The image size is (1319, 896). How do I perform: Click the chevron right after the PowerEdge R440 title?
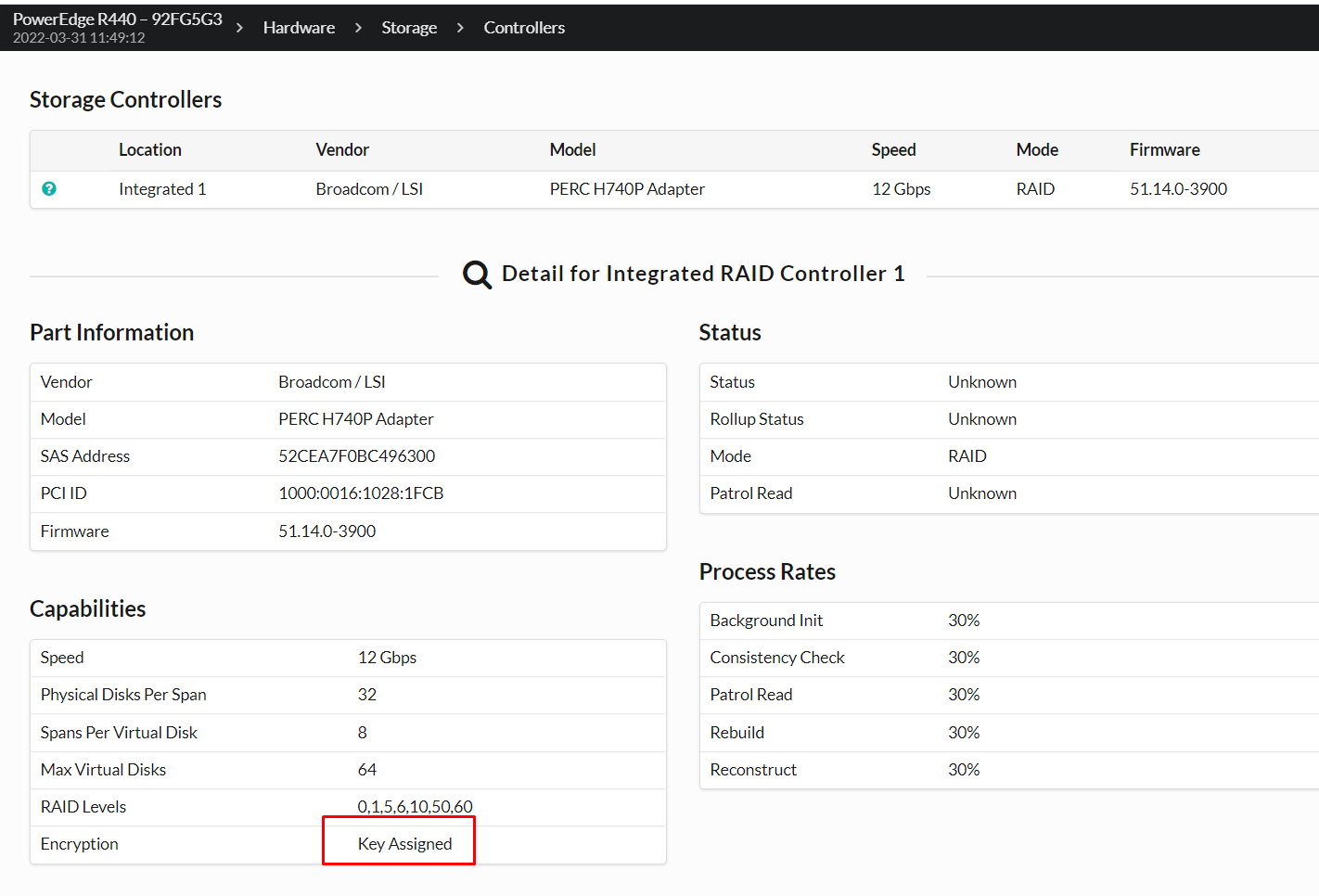point(239,28)
